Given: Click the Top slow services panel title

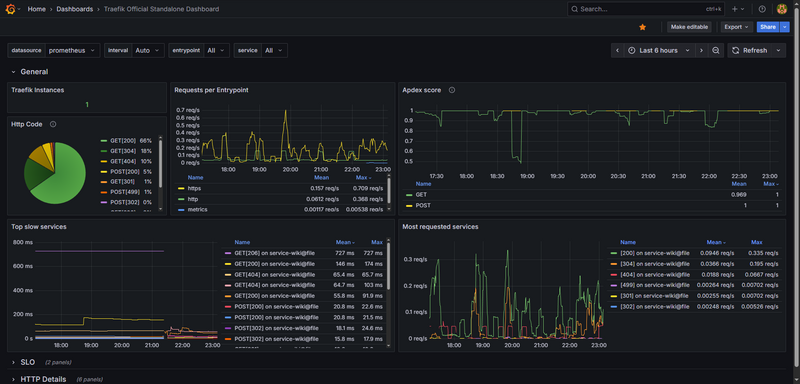Looking at the screenshot, I should pyautogui.click(x=39, y=226).
